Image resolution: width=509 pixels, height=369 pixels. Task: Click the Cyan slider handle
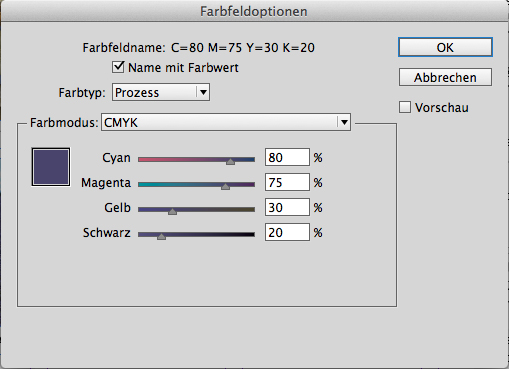(230, 162)
